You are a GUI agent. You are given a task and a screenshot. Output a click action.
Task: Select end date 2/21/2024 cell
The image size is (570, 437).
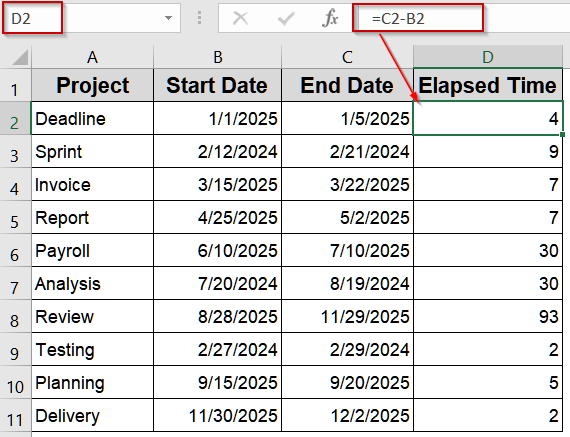[347, 151]
